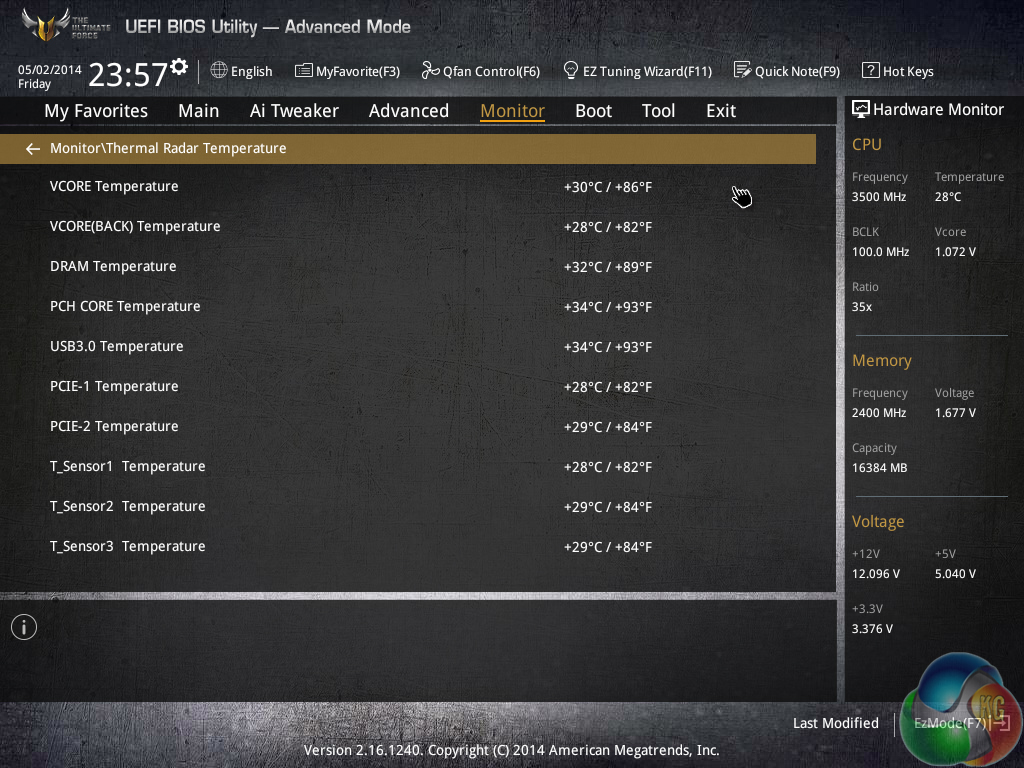
Task: Click the Hardware Monitor panel title
Action: (938, 110)
